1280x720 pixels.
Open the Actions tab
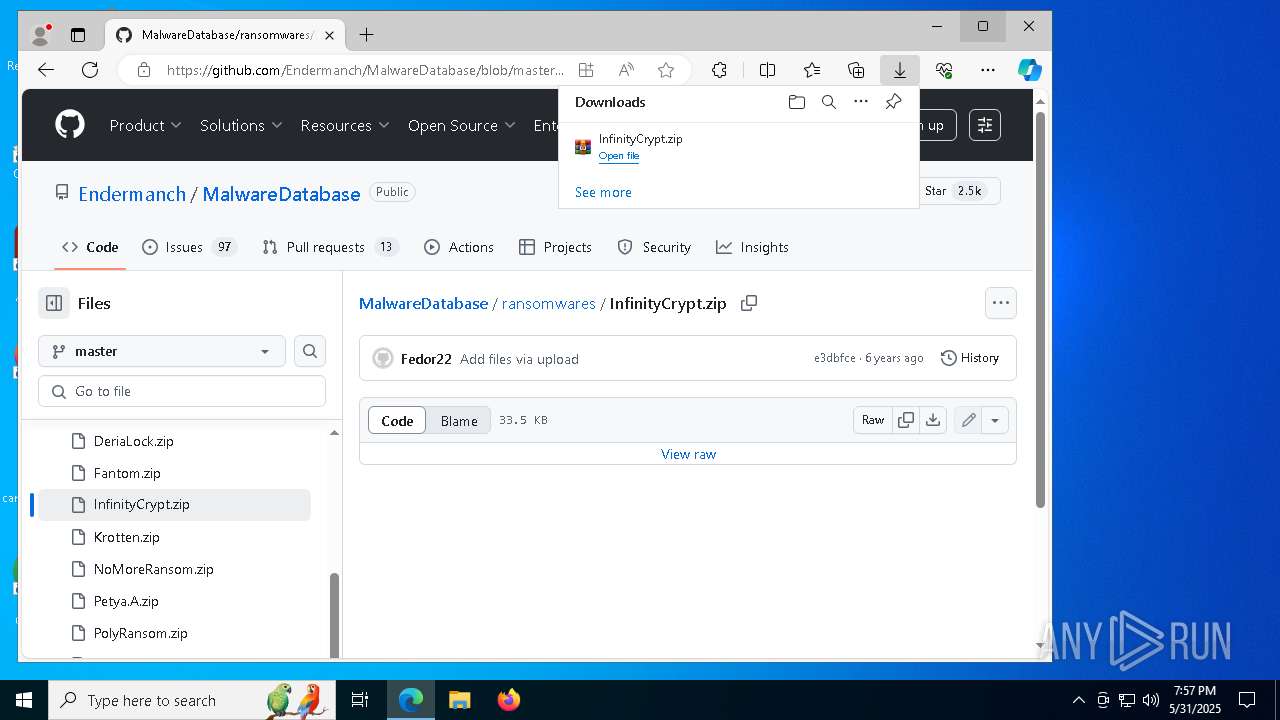[x=459, y=247]
